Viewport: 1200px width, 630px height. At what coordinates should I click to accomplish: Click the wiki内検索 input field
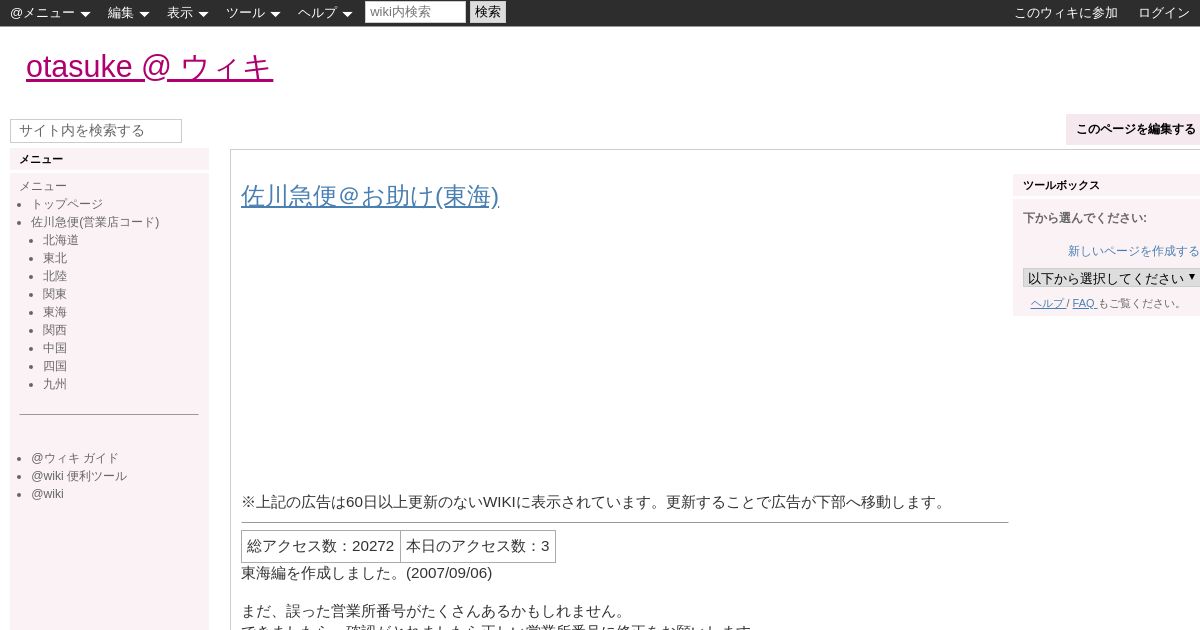[x=415, y=12]
